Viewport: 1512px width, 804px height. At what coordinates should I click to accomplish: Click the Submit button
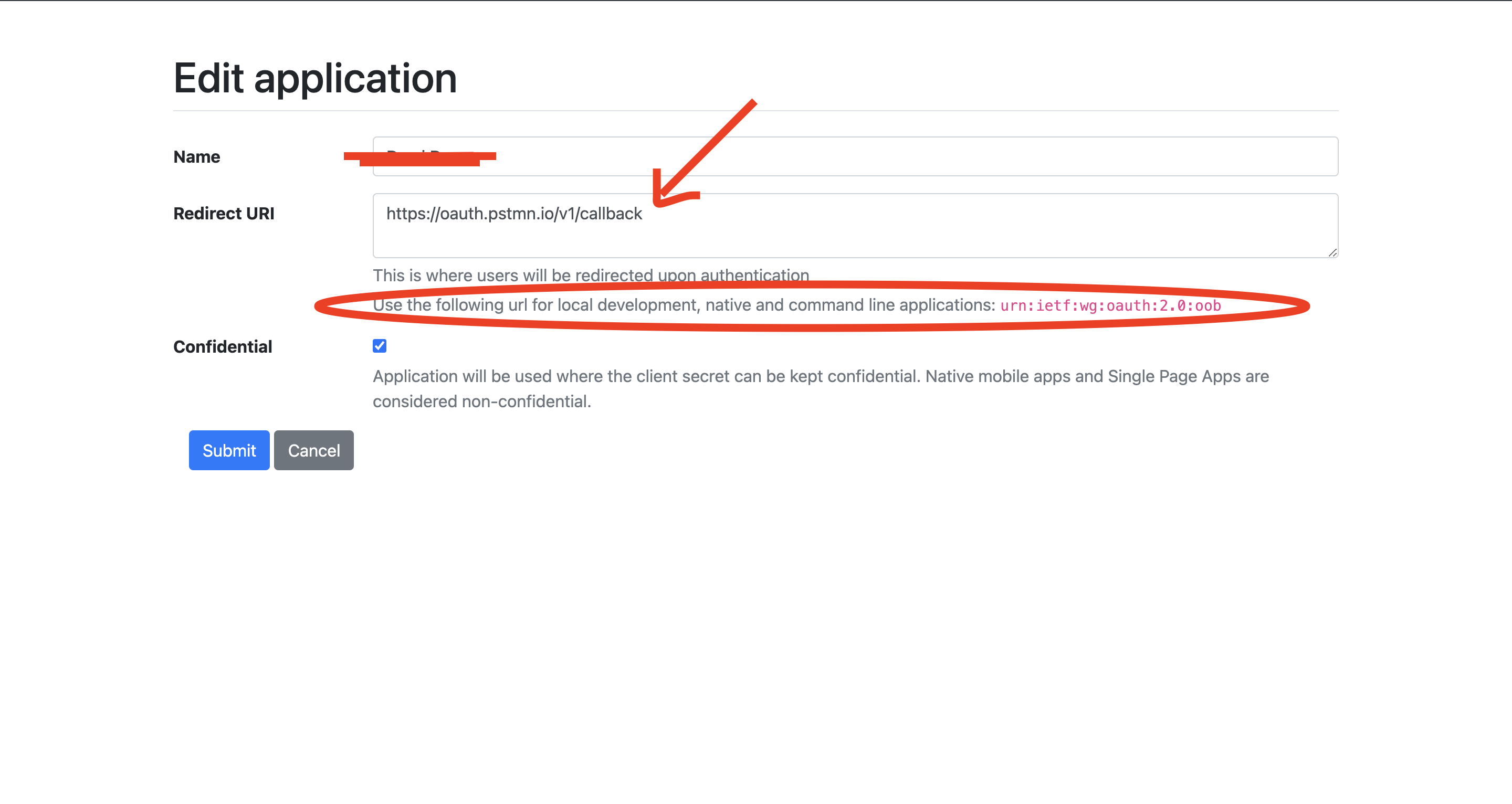pos(229,450)
